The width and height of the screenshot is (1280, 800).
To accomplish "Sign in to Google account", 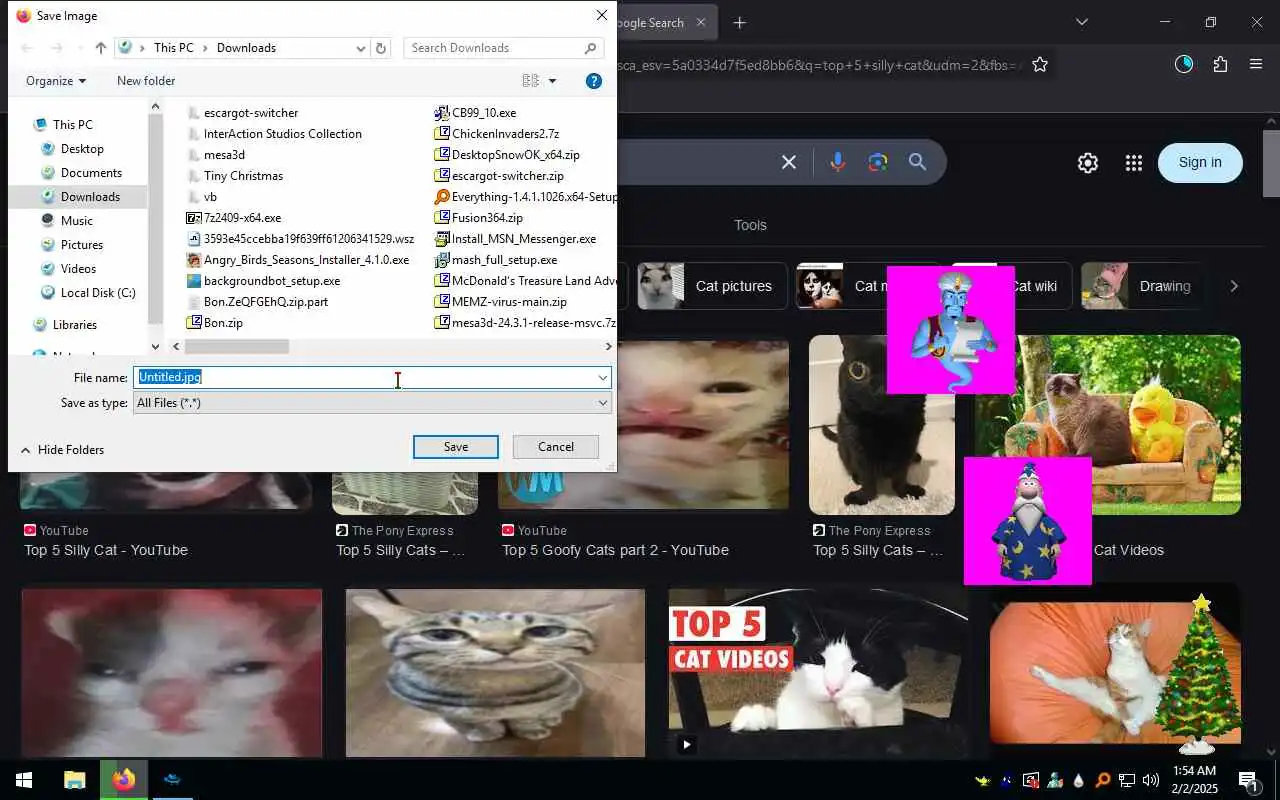I will tap(1200, 163).
